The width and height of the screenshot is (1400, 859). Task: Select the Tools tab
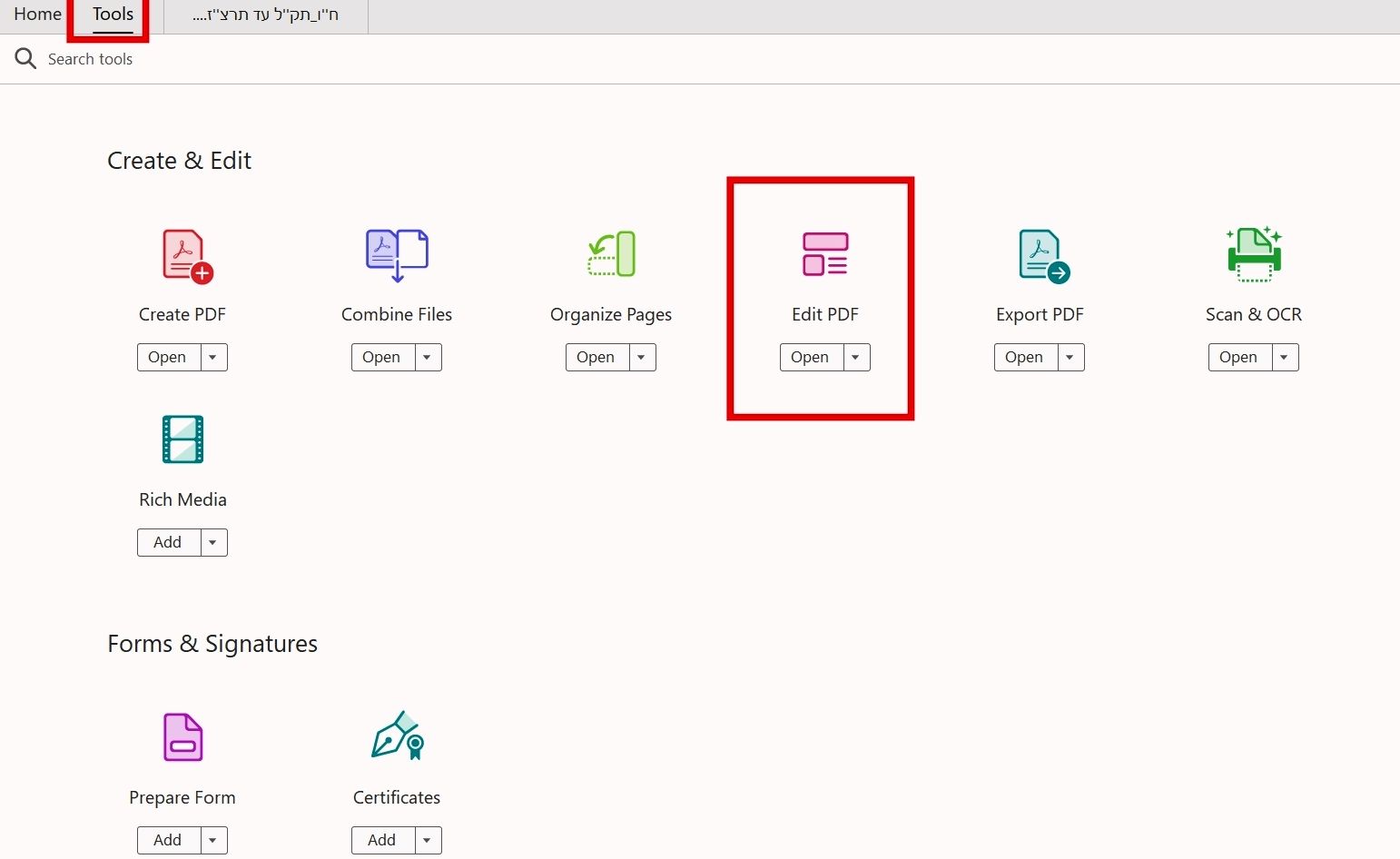click(x=113, y=15)
